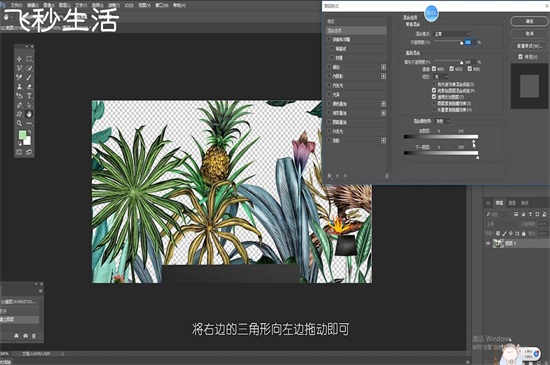This screenshot has height=365, width=550.
Task: Add another 内阴影 effect with plus button
Action: 383,76
